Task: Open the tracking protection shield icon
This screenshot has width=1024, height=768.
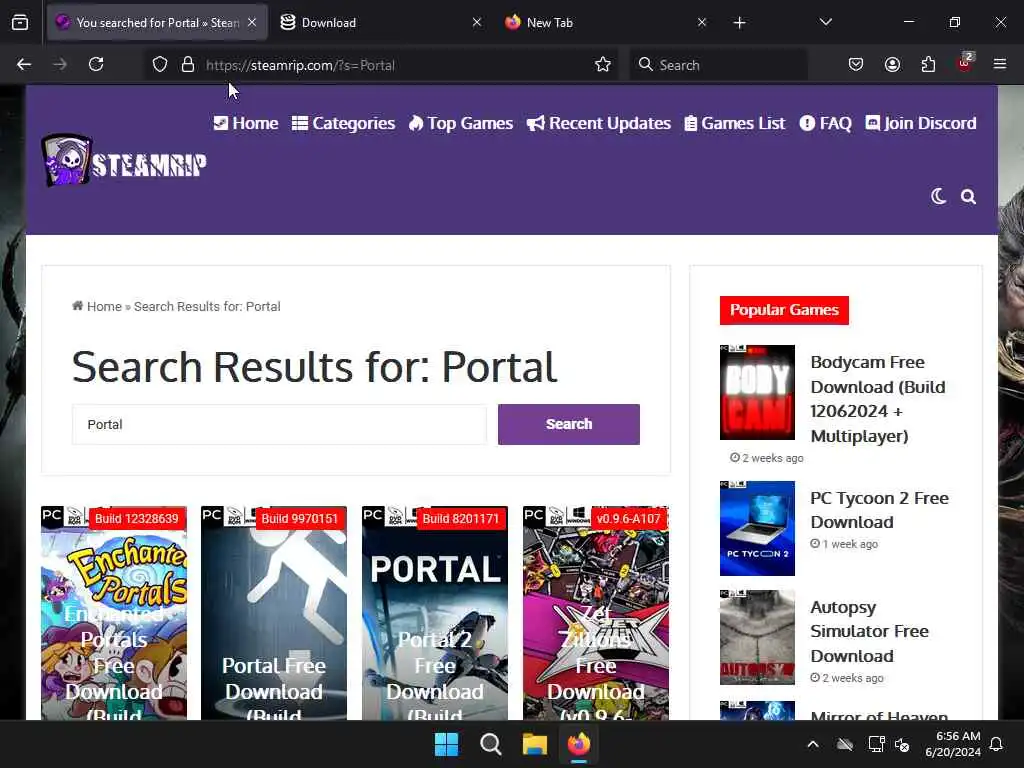Action: [160, 65]
